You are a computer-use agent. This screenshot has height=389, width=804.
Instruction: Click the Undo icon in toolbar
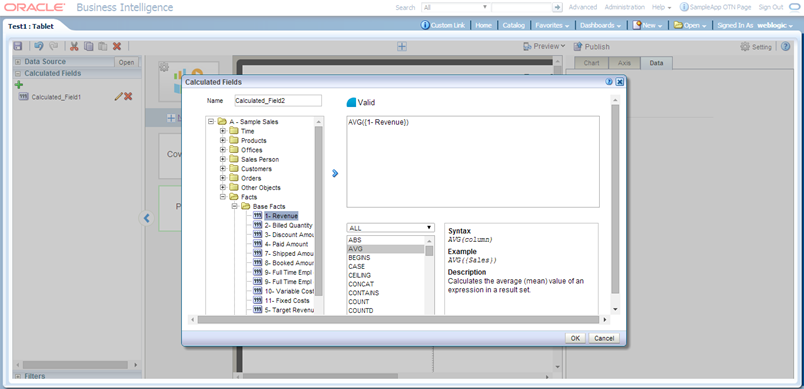point(38,46)
